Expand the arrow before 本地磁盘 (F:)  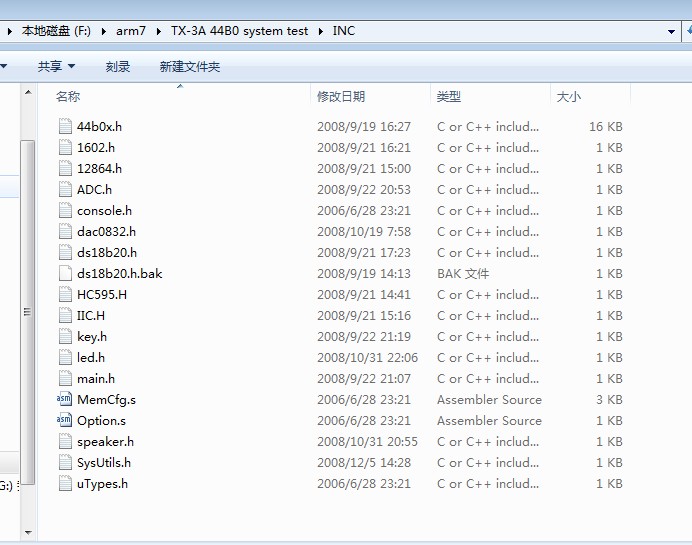9,31
